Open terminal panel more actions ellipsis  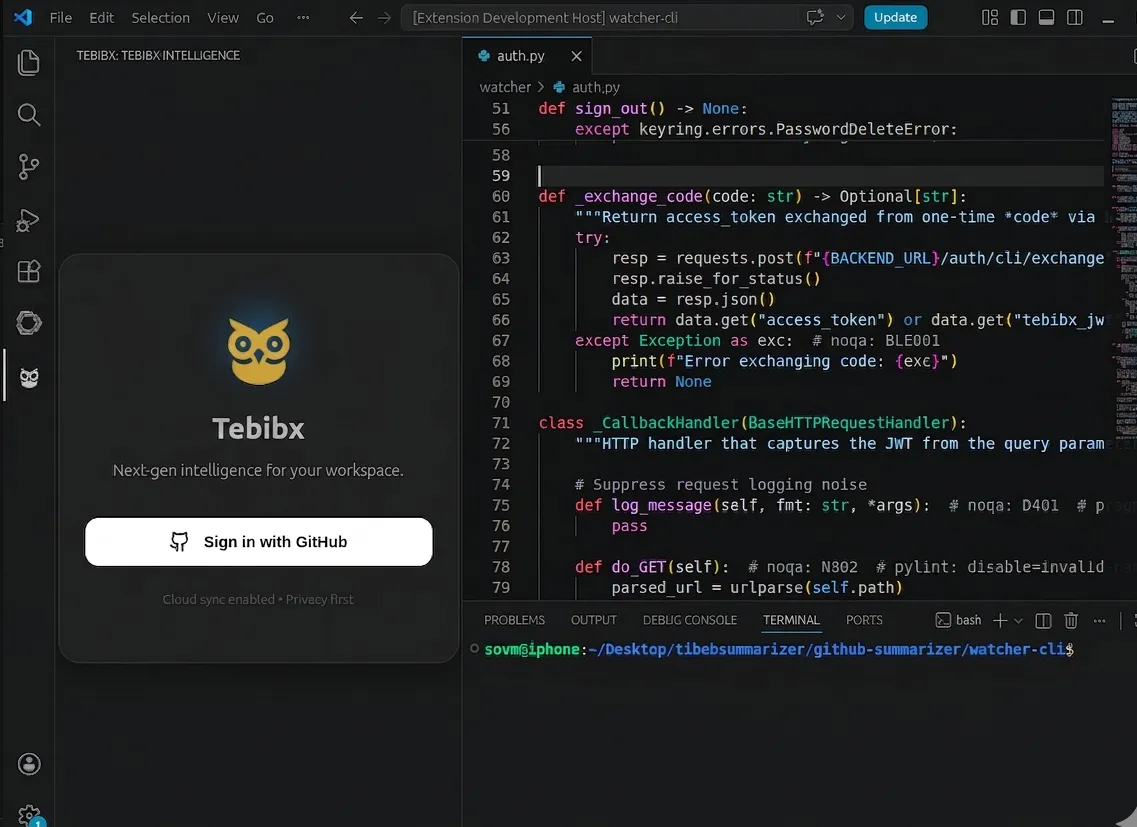click(x=1099, y=620)
